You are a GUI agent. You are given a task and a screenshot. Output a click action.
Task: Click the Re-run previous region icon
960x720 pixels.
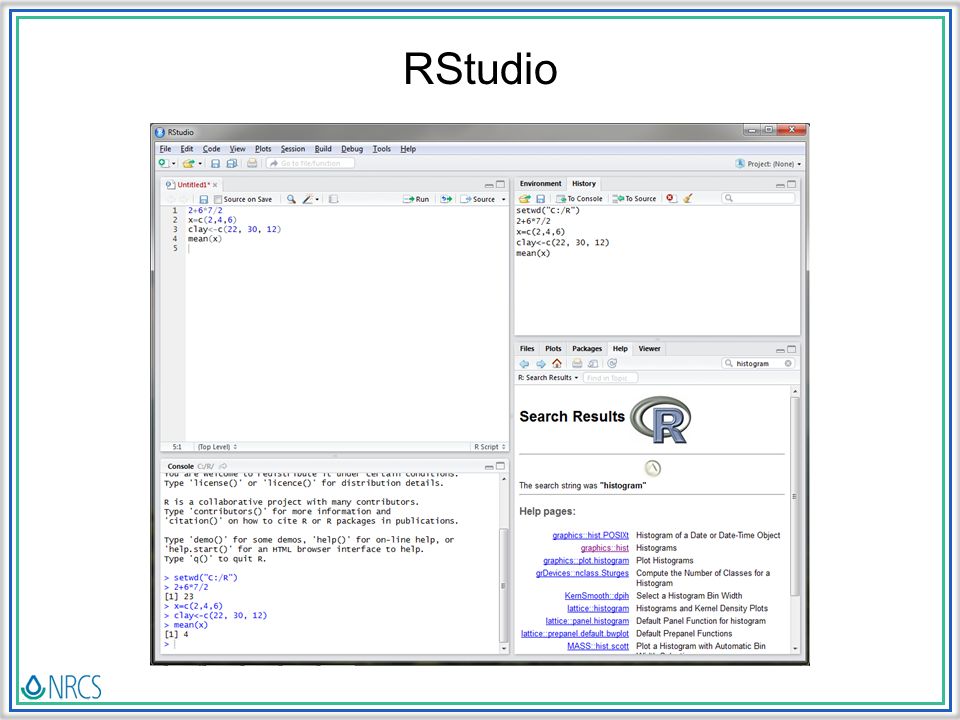[446, 199]
